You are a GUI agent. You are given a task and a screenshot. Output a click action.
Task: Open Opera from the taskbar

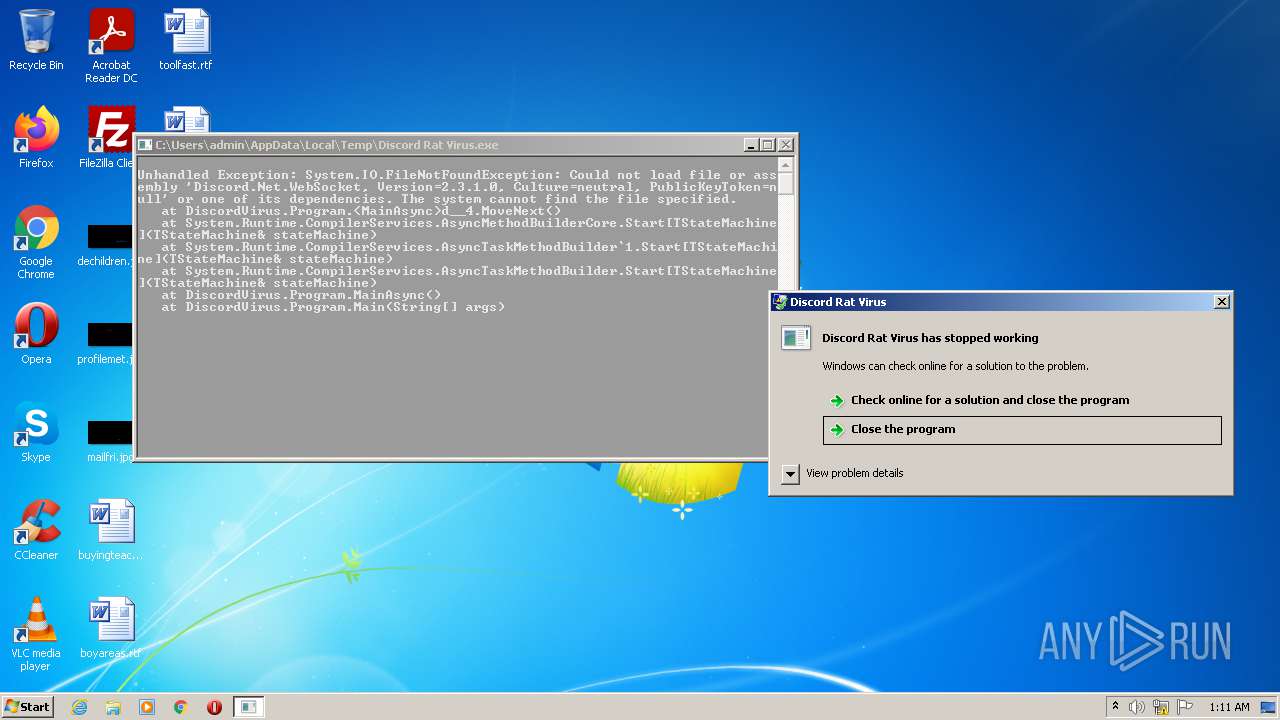214,707
